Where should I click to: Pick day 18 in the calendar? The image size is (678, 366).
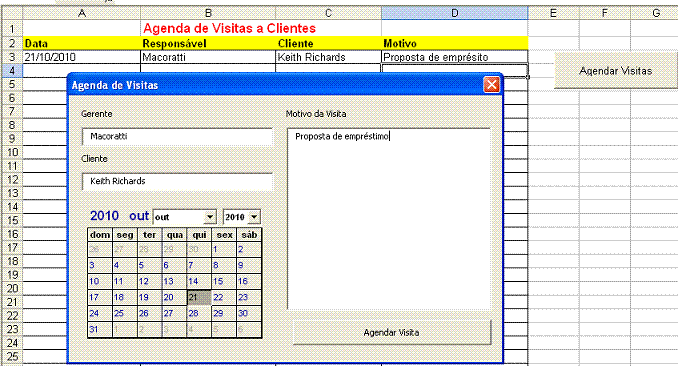[125, 298]
